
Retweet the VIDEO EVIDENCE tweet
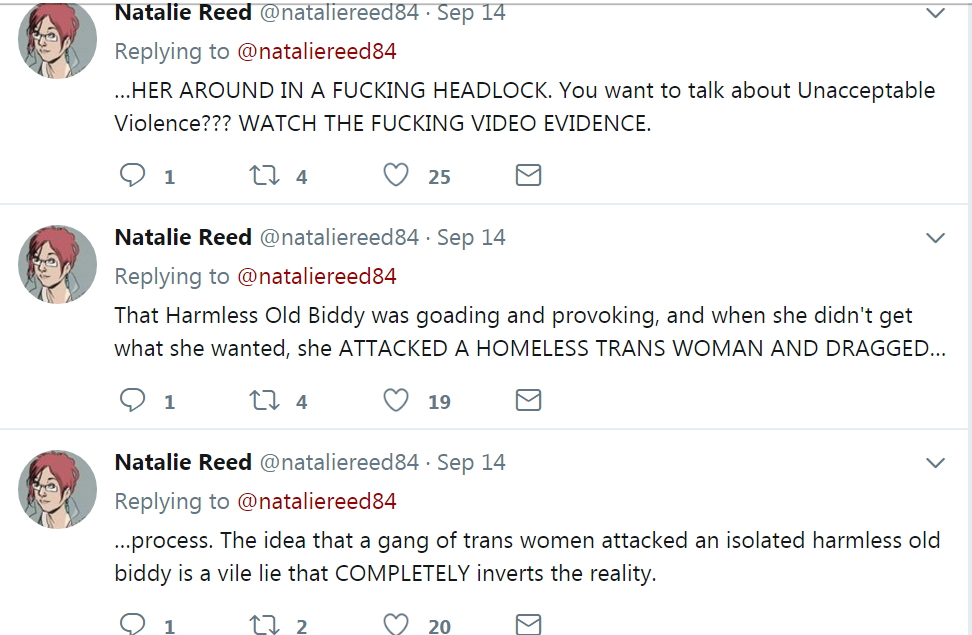tap(263, 176)
